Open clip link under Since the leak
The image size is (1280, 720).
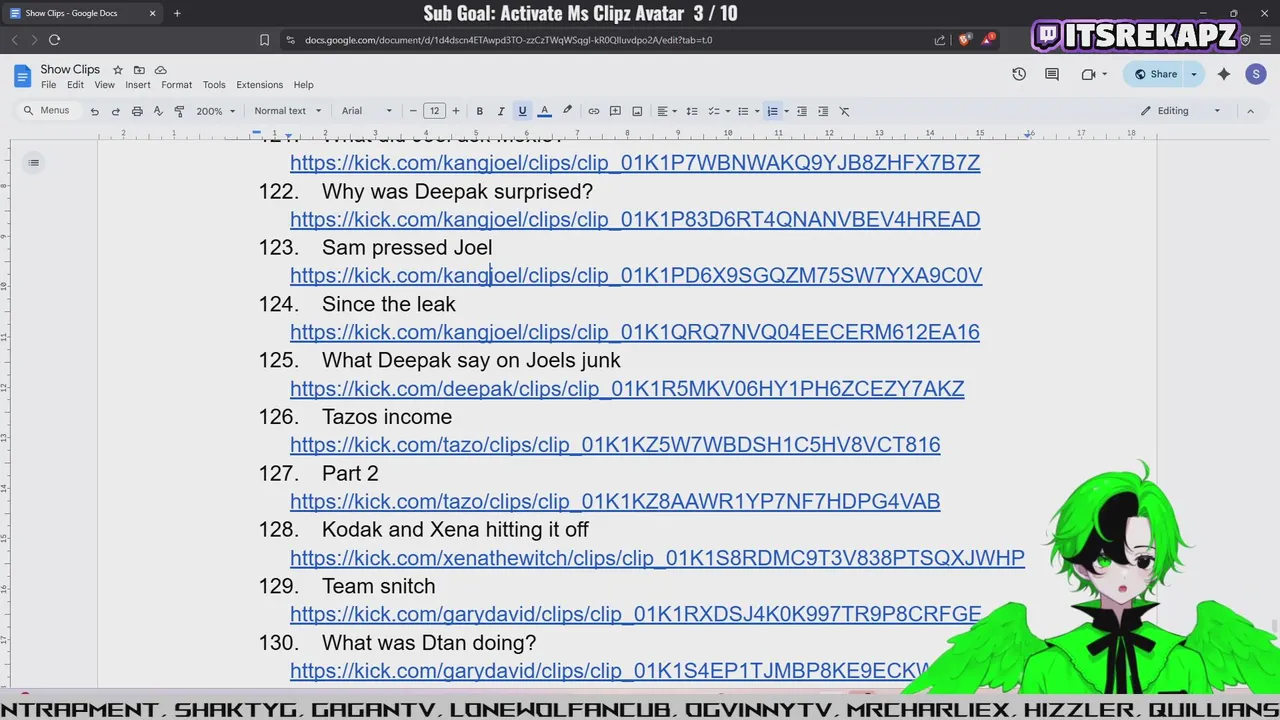[635, 332]
